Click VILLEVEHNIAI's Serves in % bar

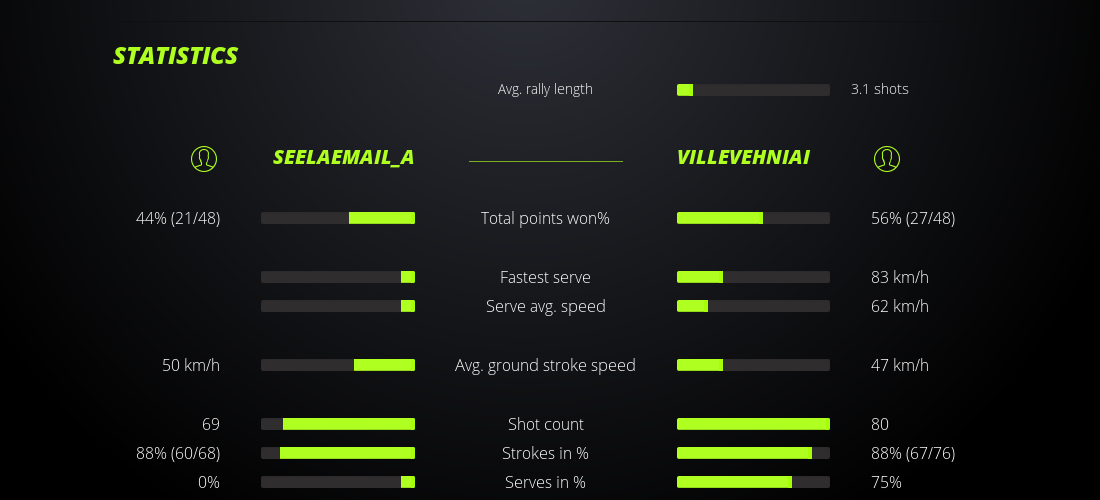point(753,482)
